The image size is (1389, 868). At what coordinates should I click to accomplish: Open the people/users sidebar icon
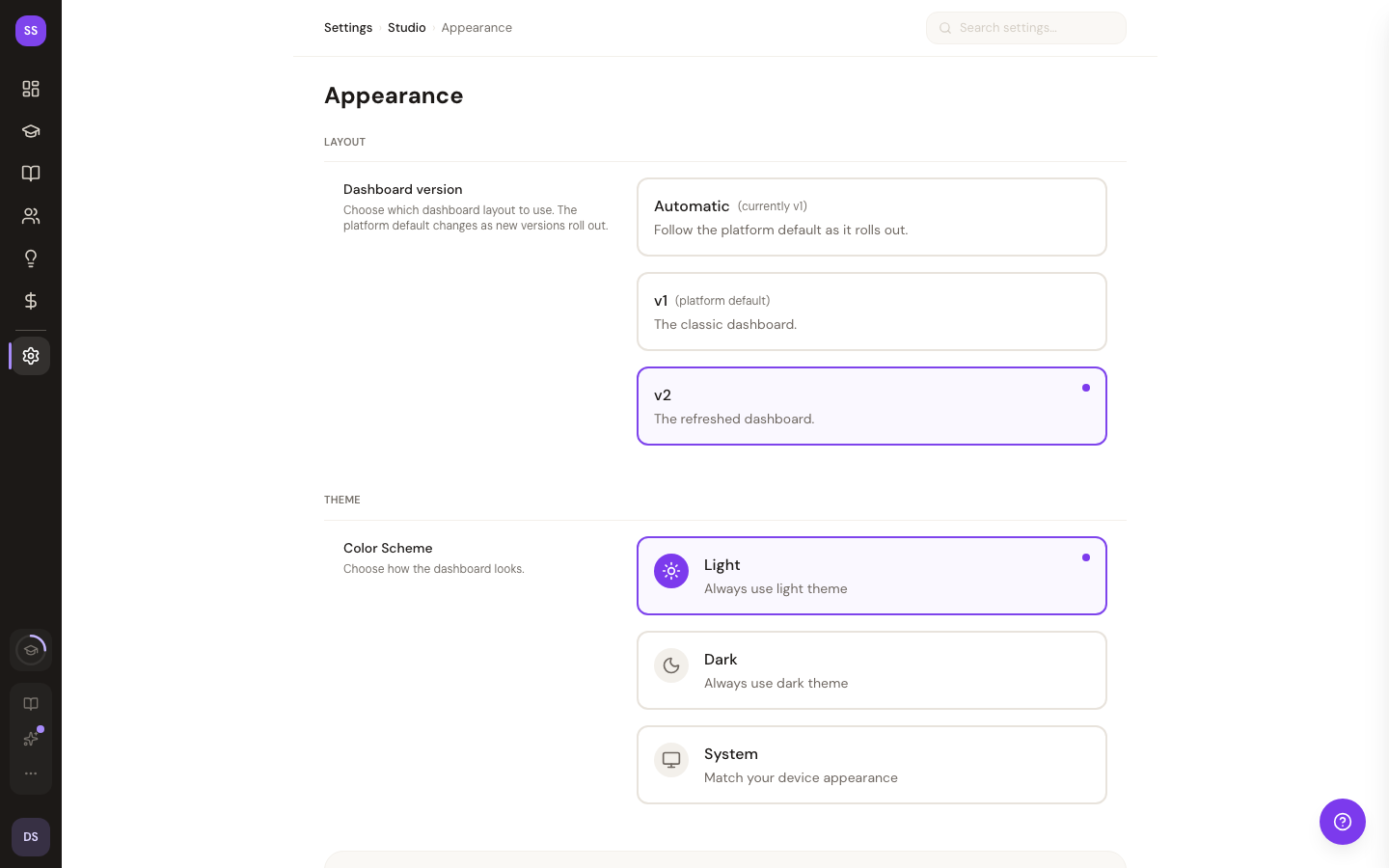[31, 216]
